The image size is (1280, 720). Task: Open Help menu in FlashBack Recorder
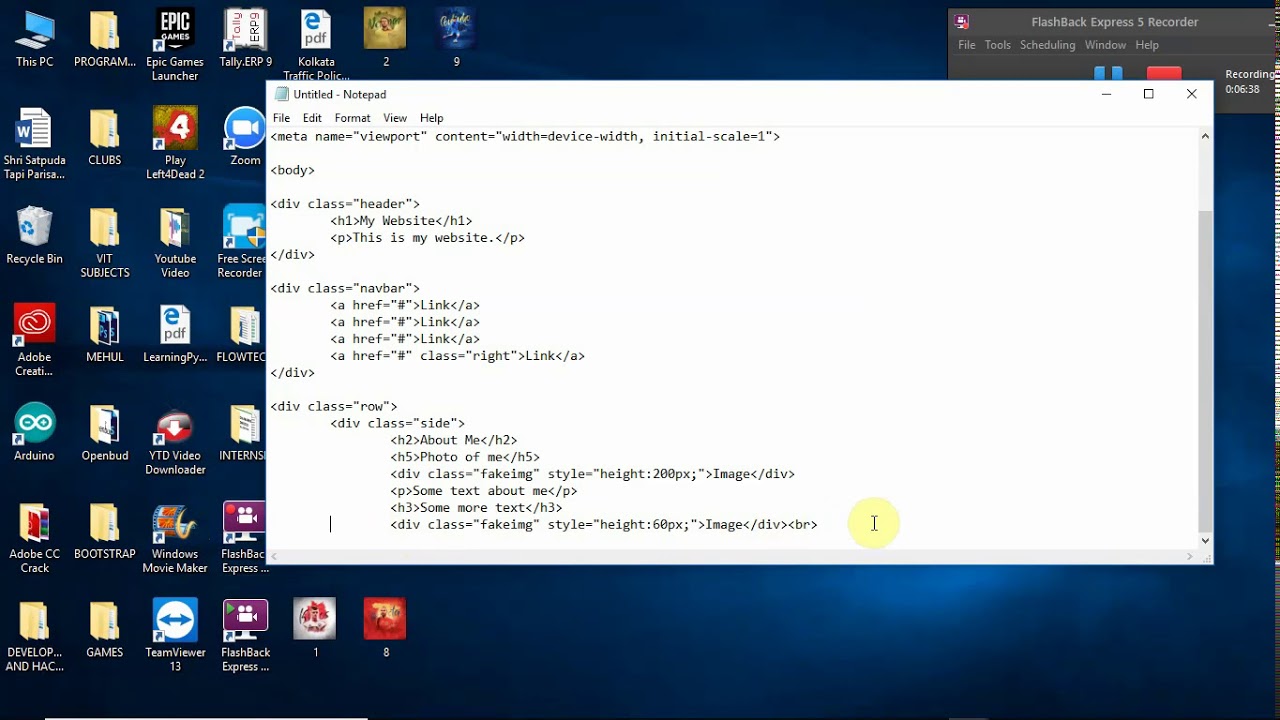[x=1147, y=45]
